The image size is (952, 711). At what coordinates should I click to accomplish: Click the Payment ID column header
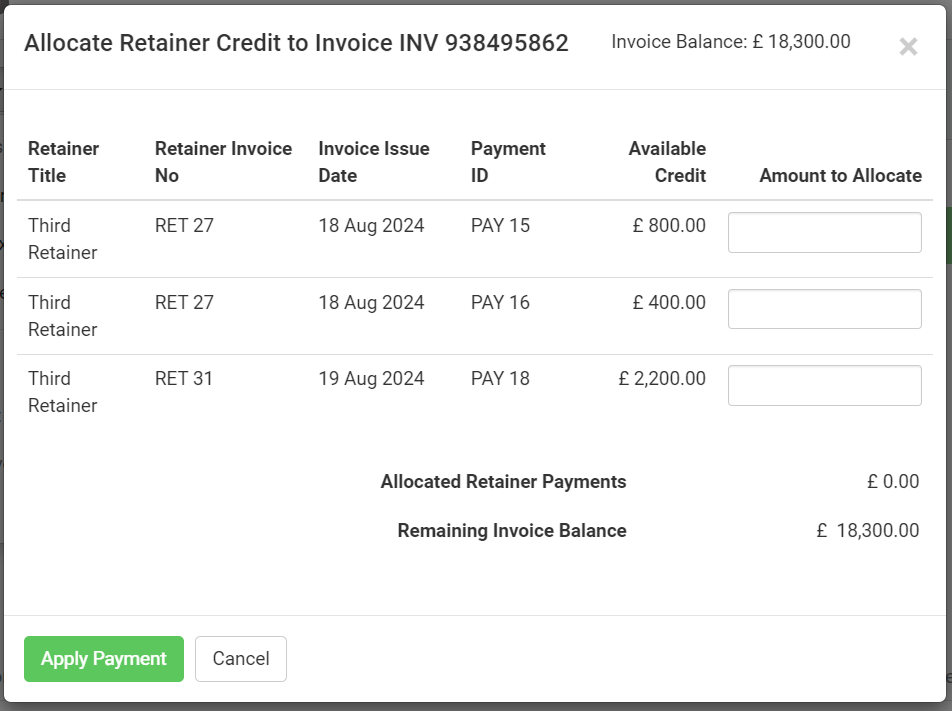point(508,162)
